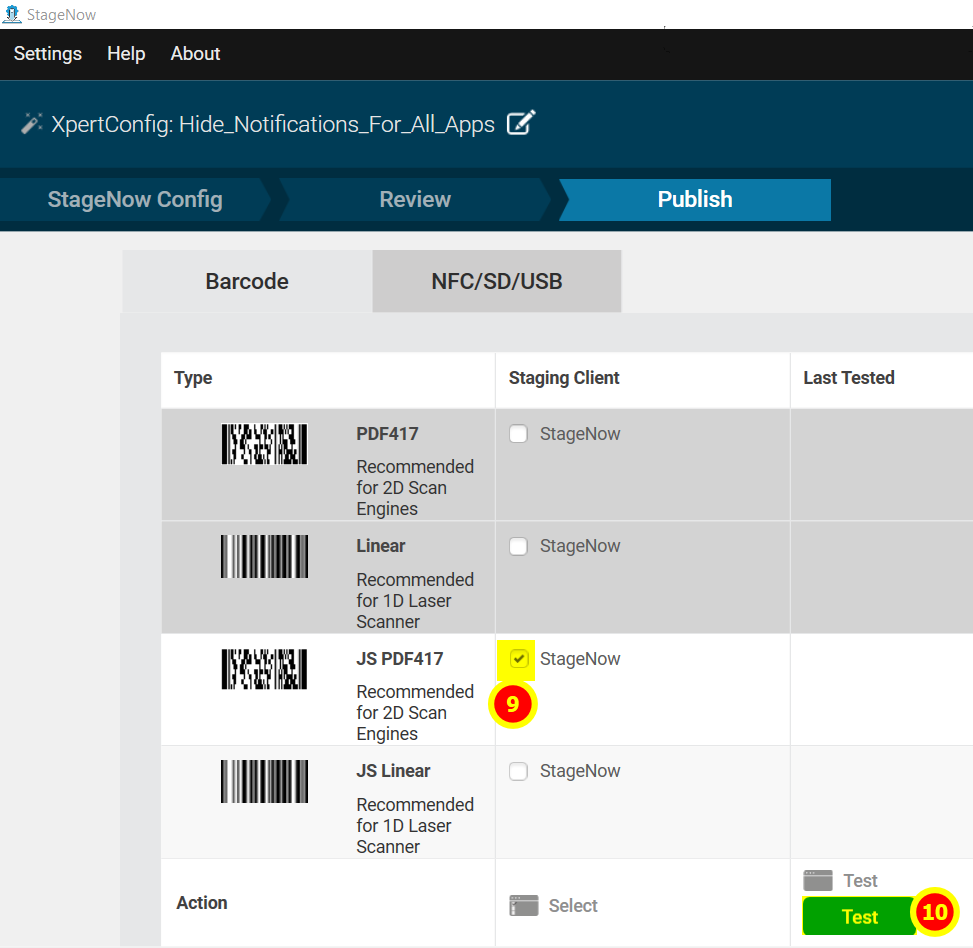Click the PDF417 barcode thumbnail
The image size is (973, 948).
[x=264, y=444]
